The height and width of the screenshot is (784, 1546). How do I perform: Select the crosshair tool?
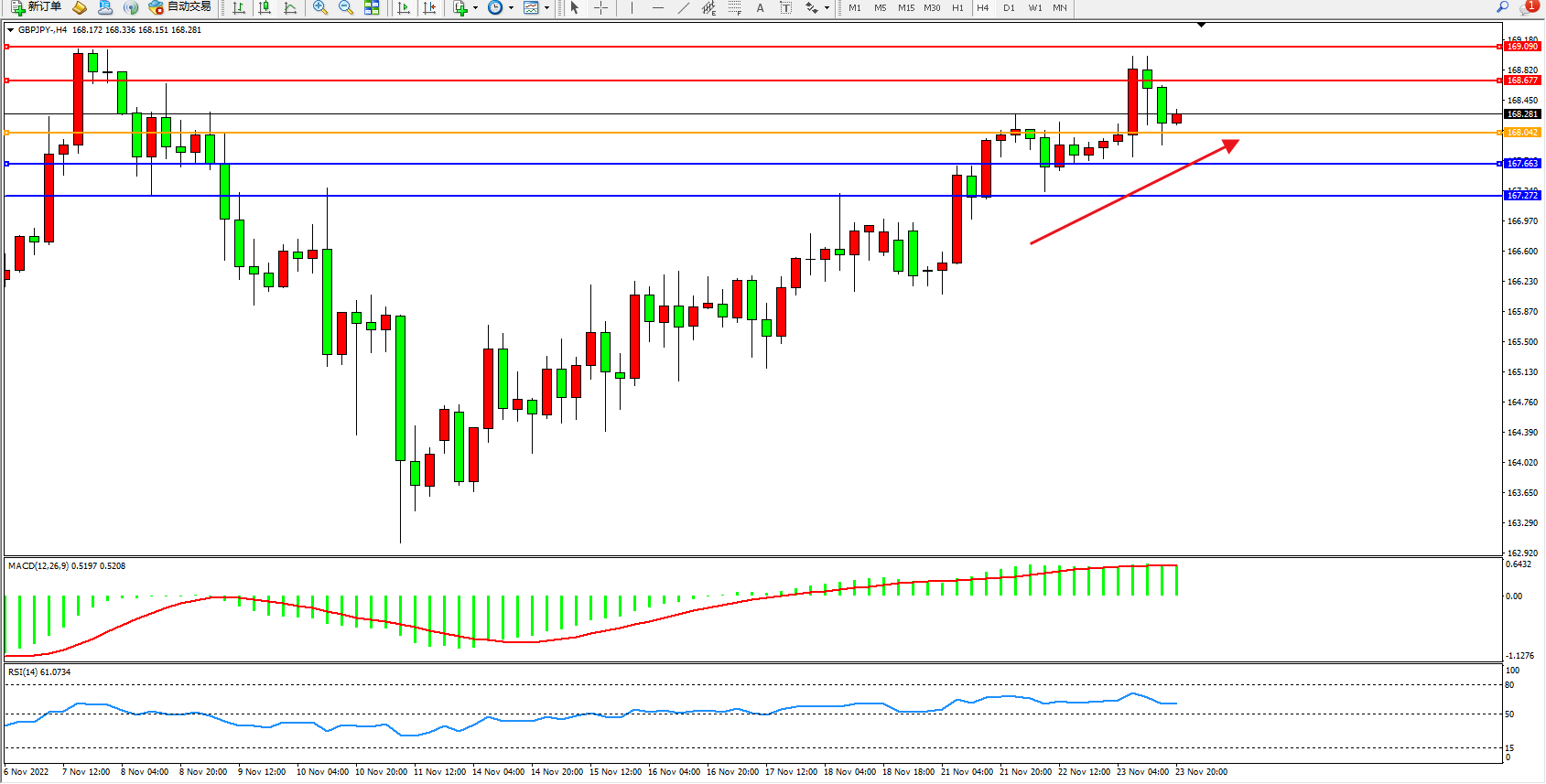pos(600,7)
